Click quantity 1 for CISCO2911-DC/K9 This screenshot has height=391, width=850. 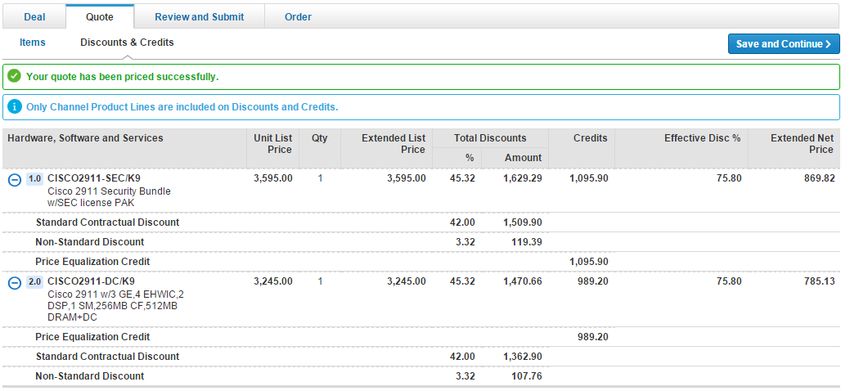pos(320,281)
